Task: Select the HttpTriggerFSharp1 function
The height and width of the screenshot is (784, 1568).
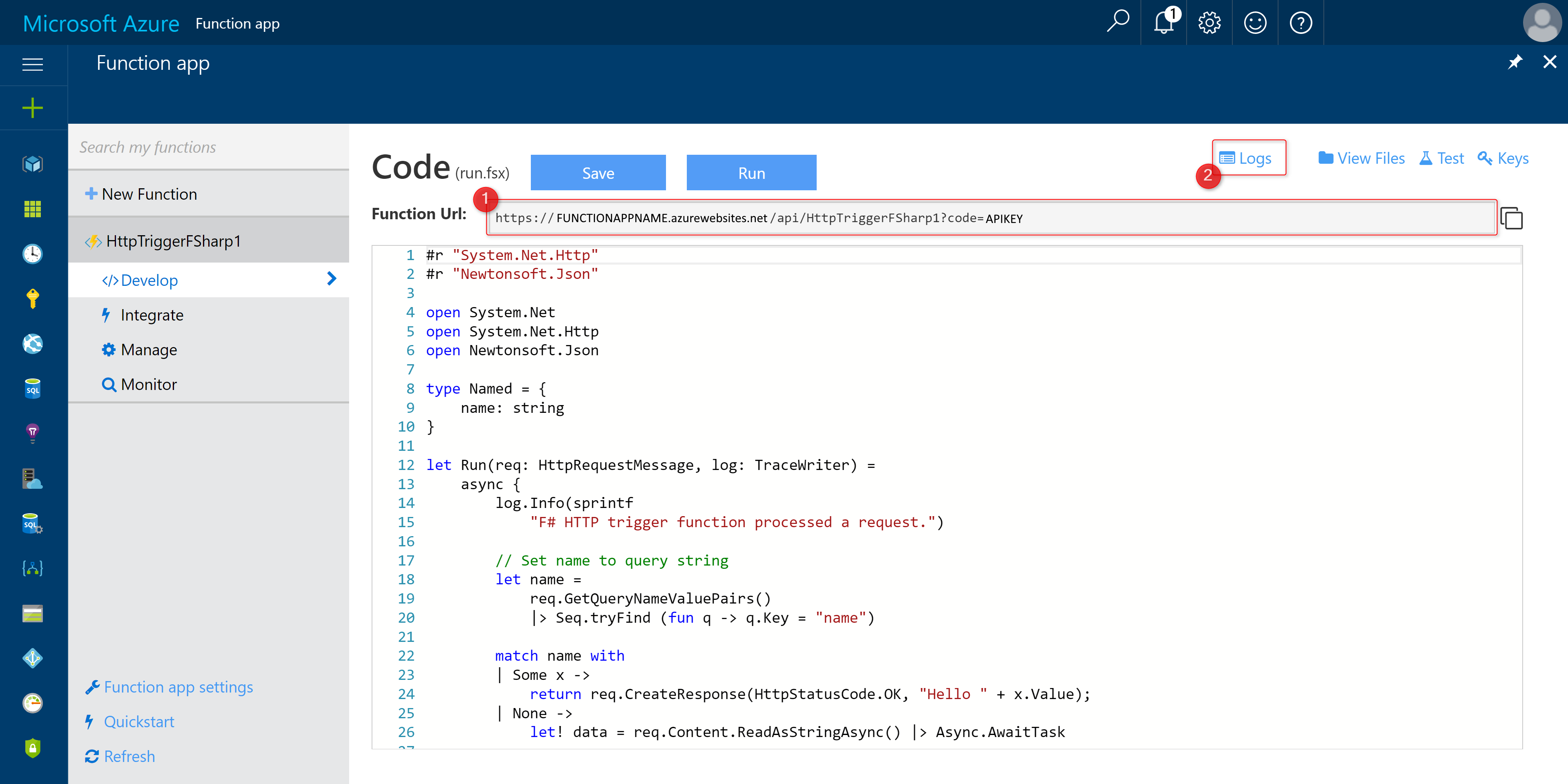Action: coord(173,241)
